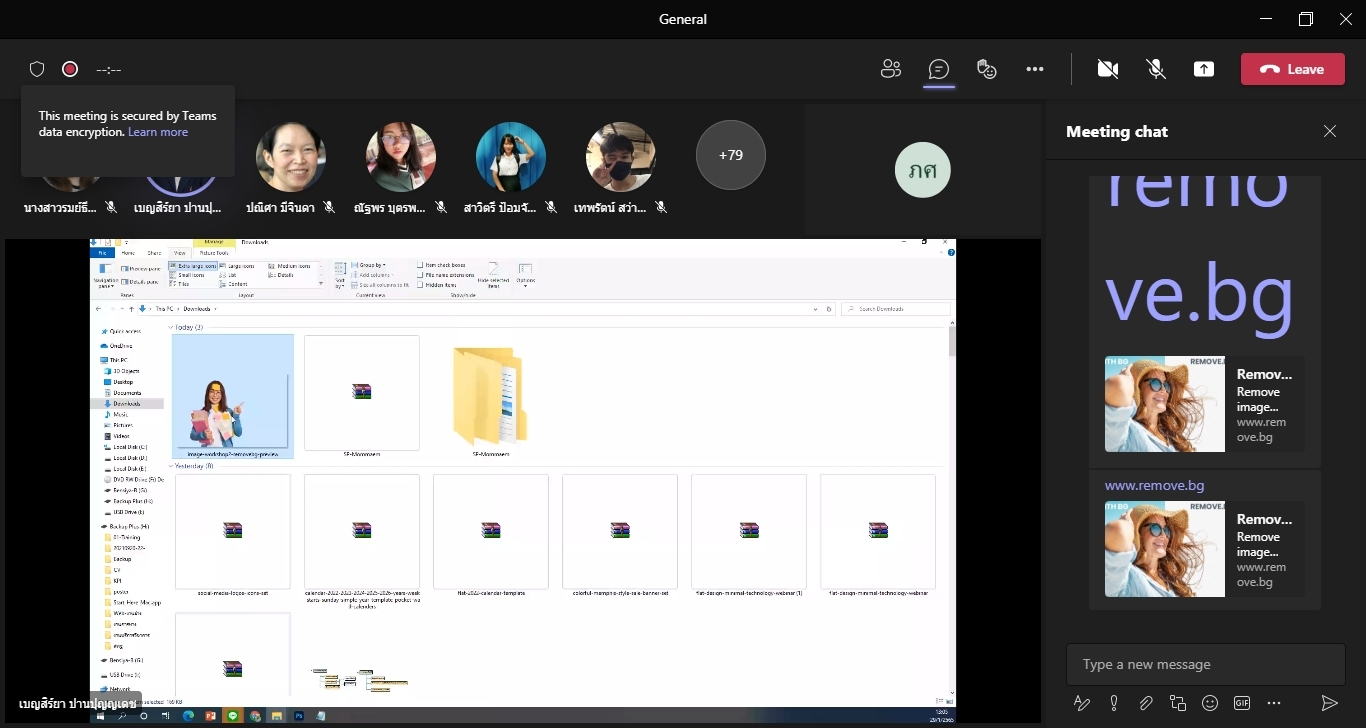The width and height of the screenshot is (1366, 728).
Task: Click the shield security icon
Action: pyautogui.click(x=37, y=69)
